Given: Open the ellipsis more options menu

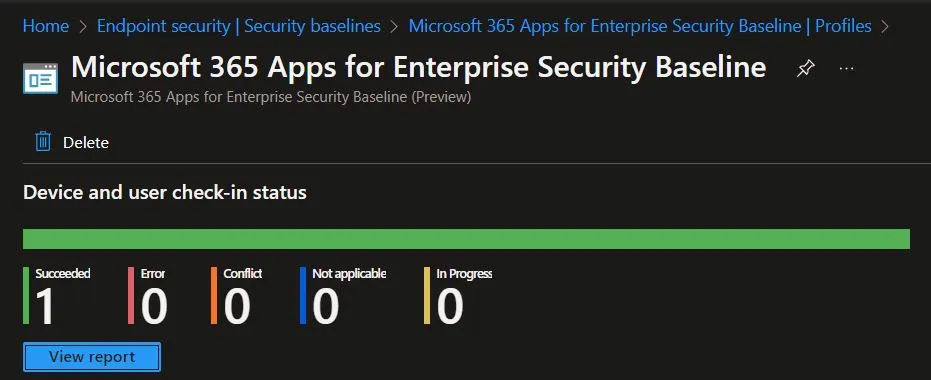Looking at the screenshot, I should [846, 69].
